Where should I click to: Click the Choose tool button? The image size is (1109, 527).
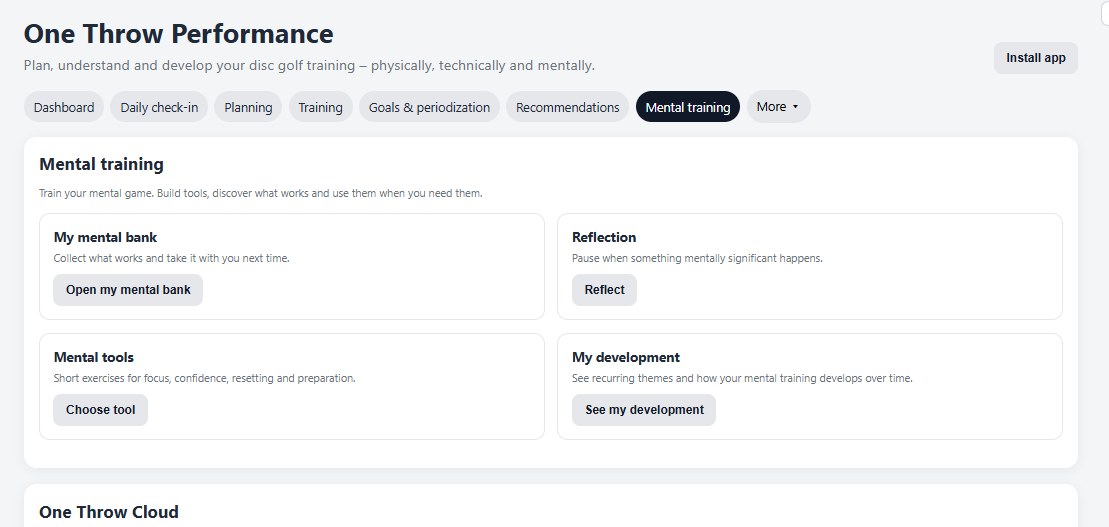tap(100, 410)
